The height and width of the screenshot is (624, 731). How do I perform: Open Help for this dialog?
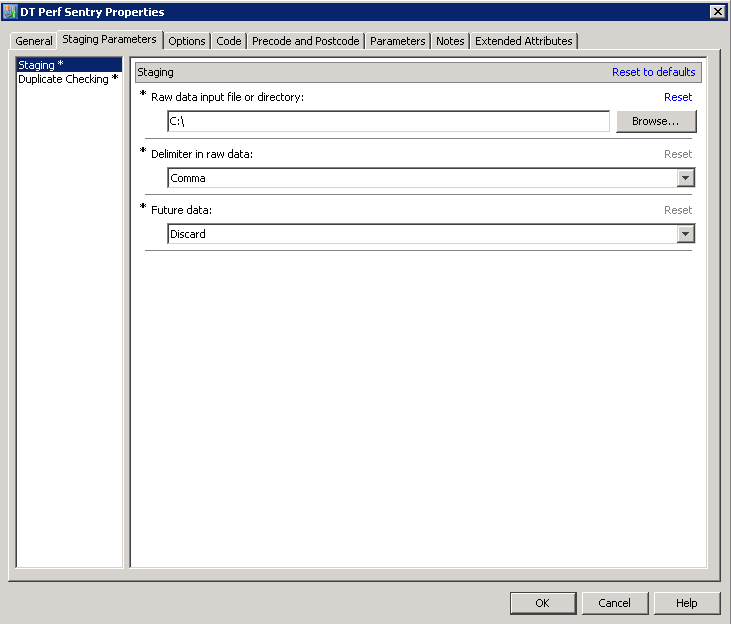(x=687, y=603)
